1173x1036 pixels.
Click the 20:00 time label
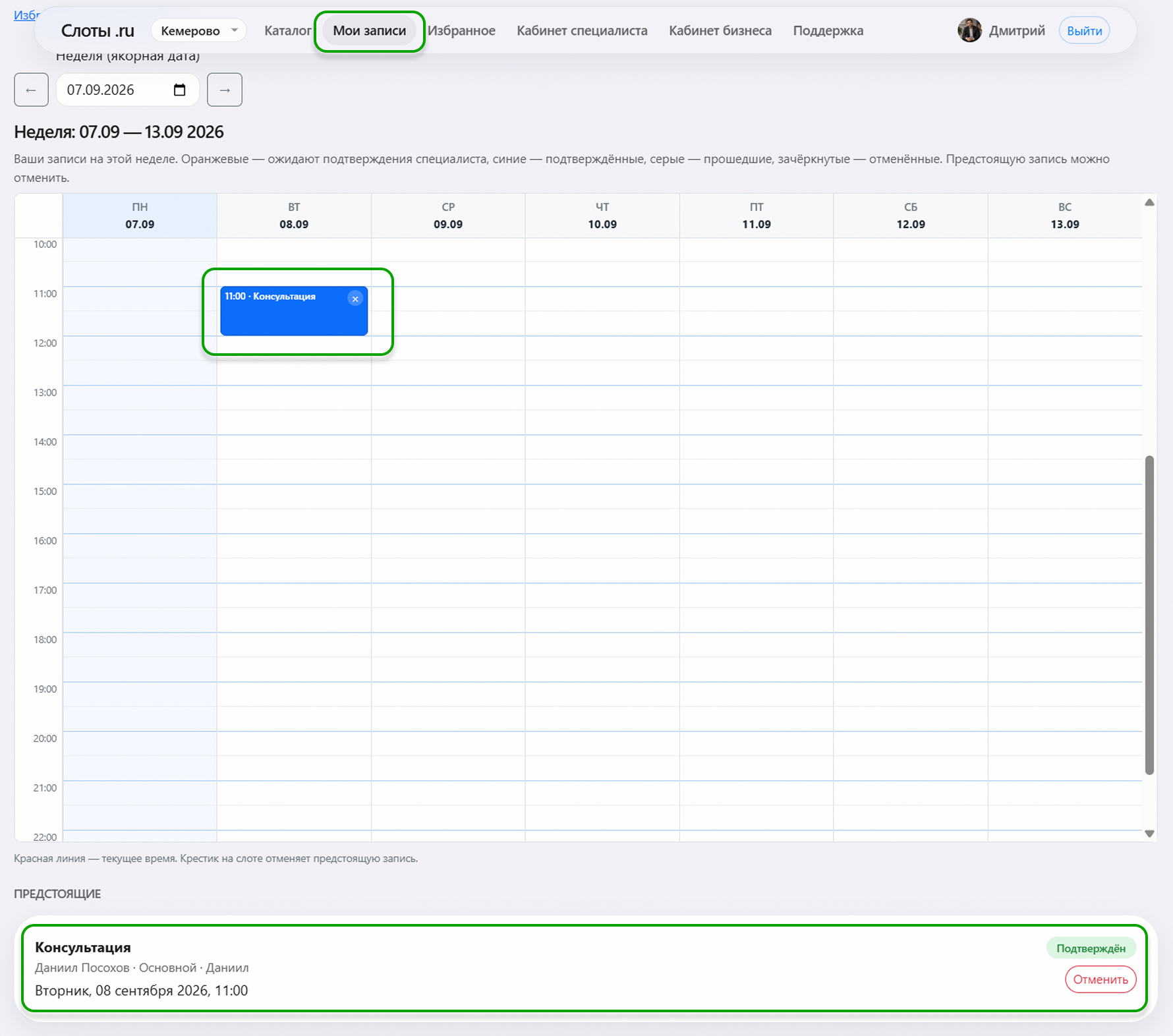[45, 738]
